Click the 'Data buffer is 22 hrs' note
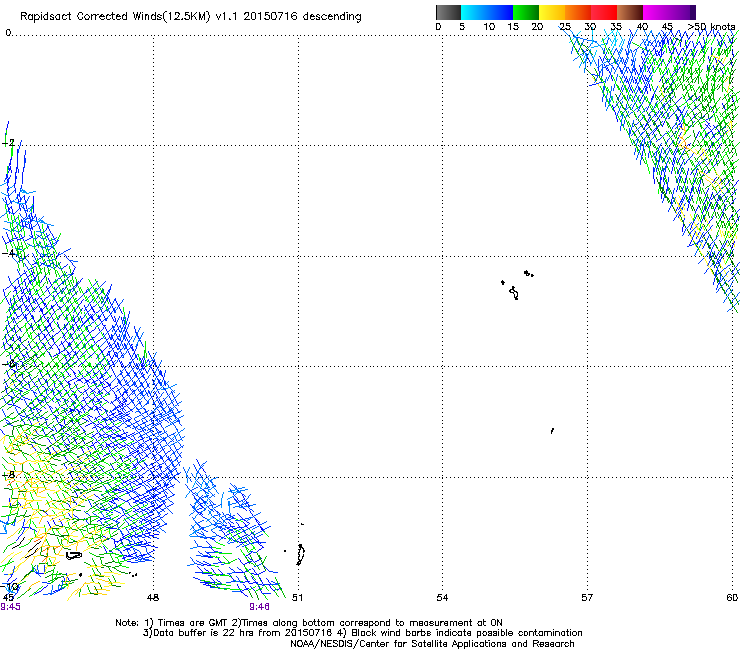 click(363, 633)
